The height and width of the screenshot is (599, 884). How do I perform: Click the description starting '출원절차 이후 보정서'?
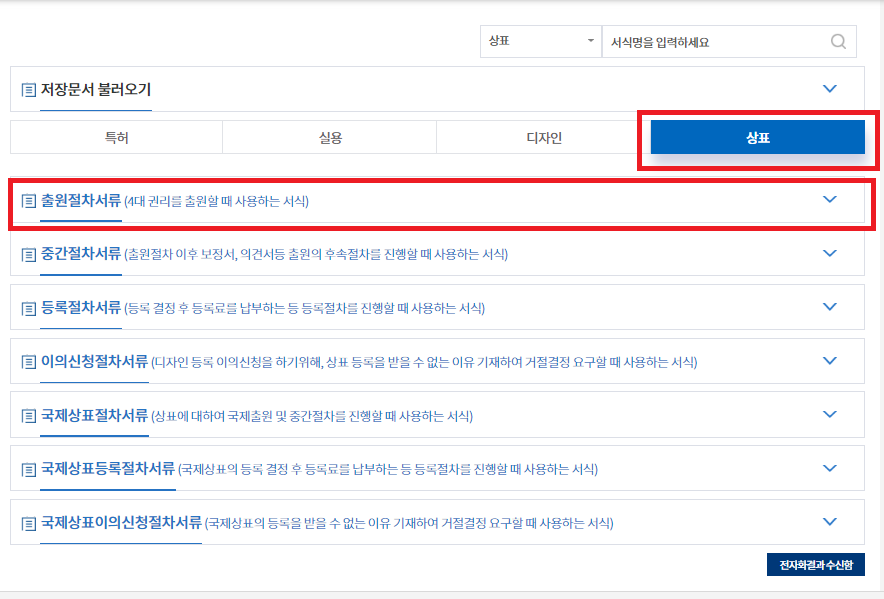click(316, 254)
